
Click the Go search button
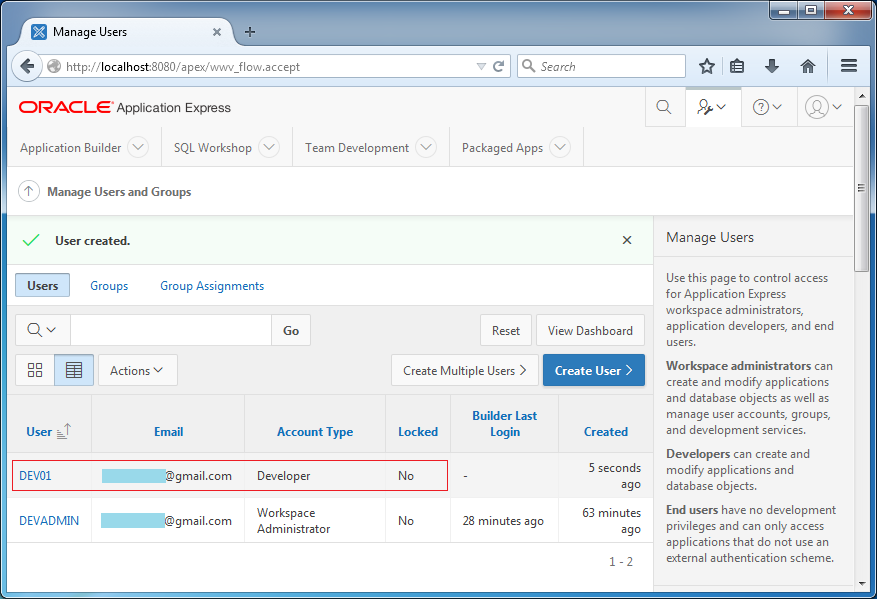(291, 331)
